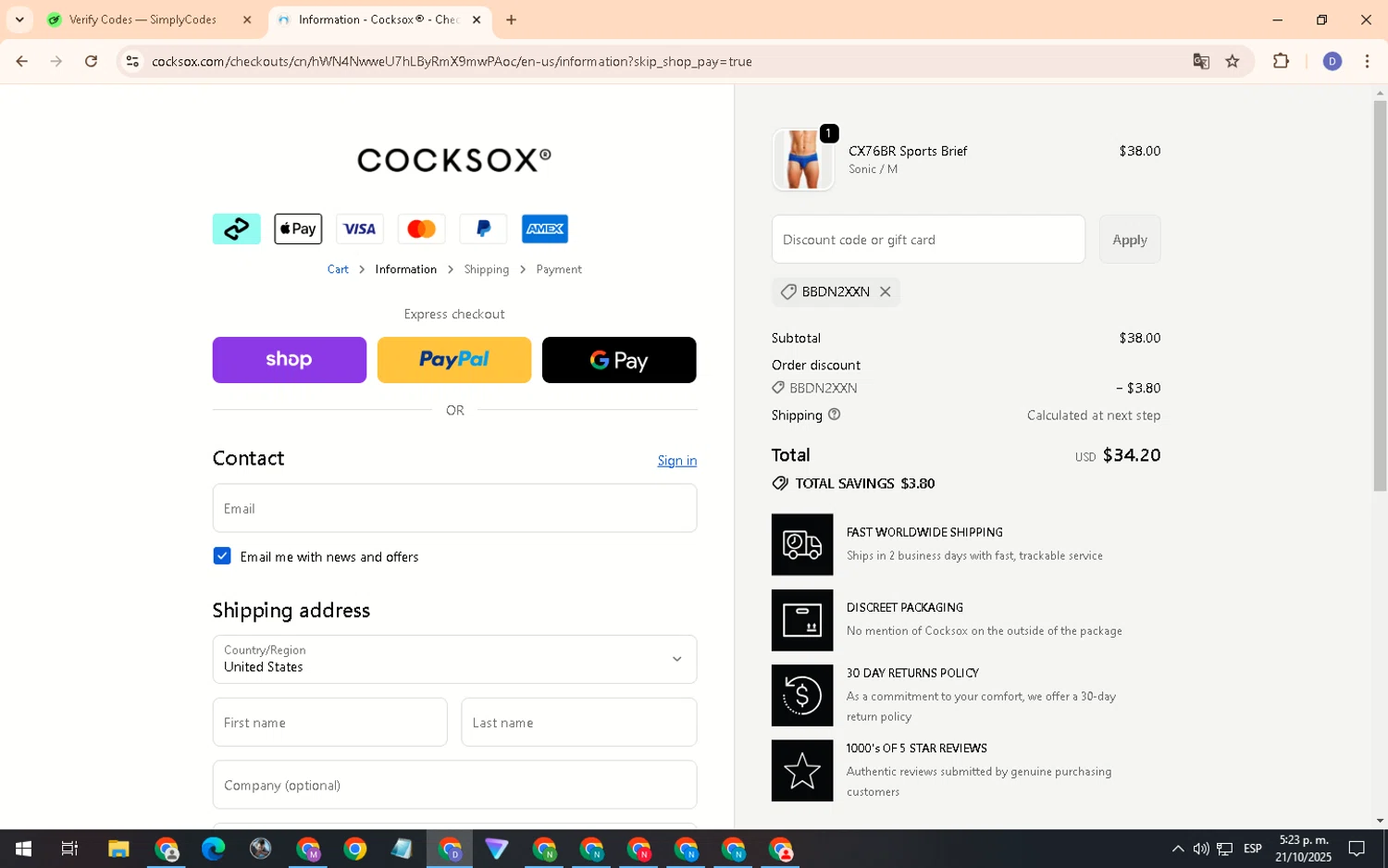
Task: Open the taskbar clock and date
Action: [x=1303, y=849]
